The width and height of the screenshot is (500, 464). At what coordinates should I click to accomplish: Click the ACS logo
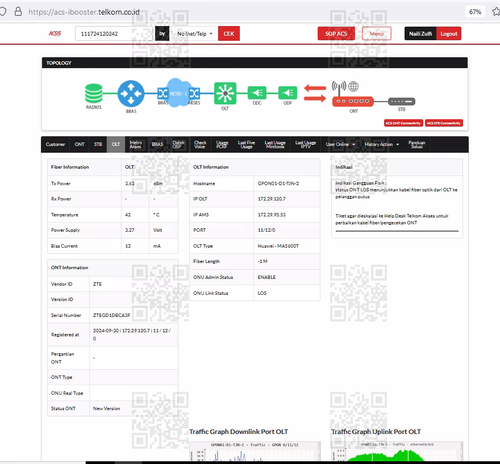click(x=55, y=33)
